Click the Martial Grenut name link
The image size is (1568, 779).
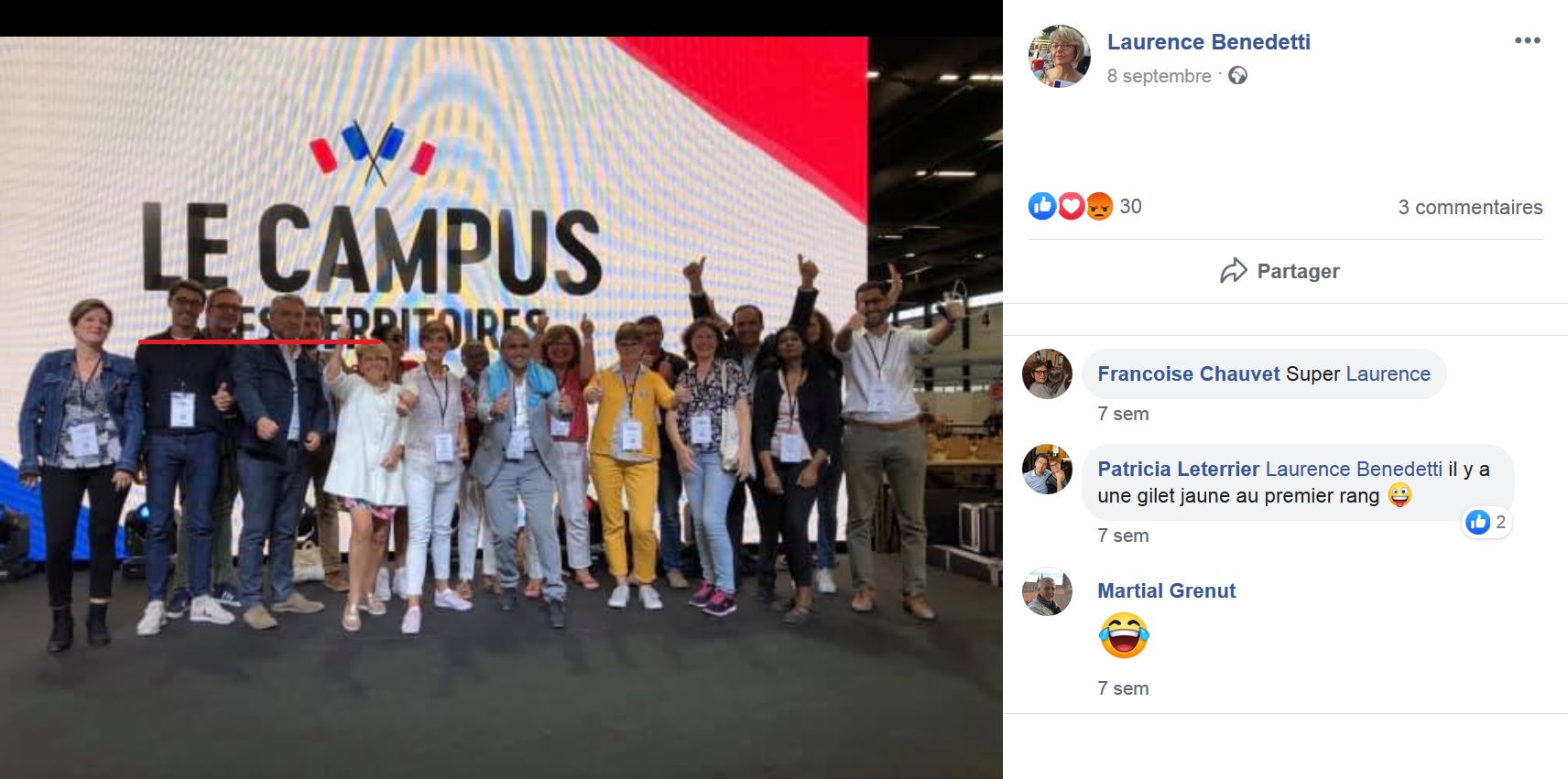click(1166, 590)
